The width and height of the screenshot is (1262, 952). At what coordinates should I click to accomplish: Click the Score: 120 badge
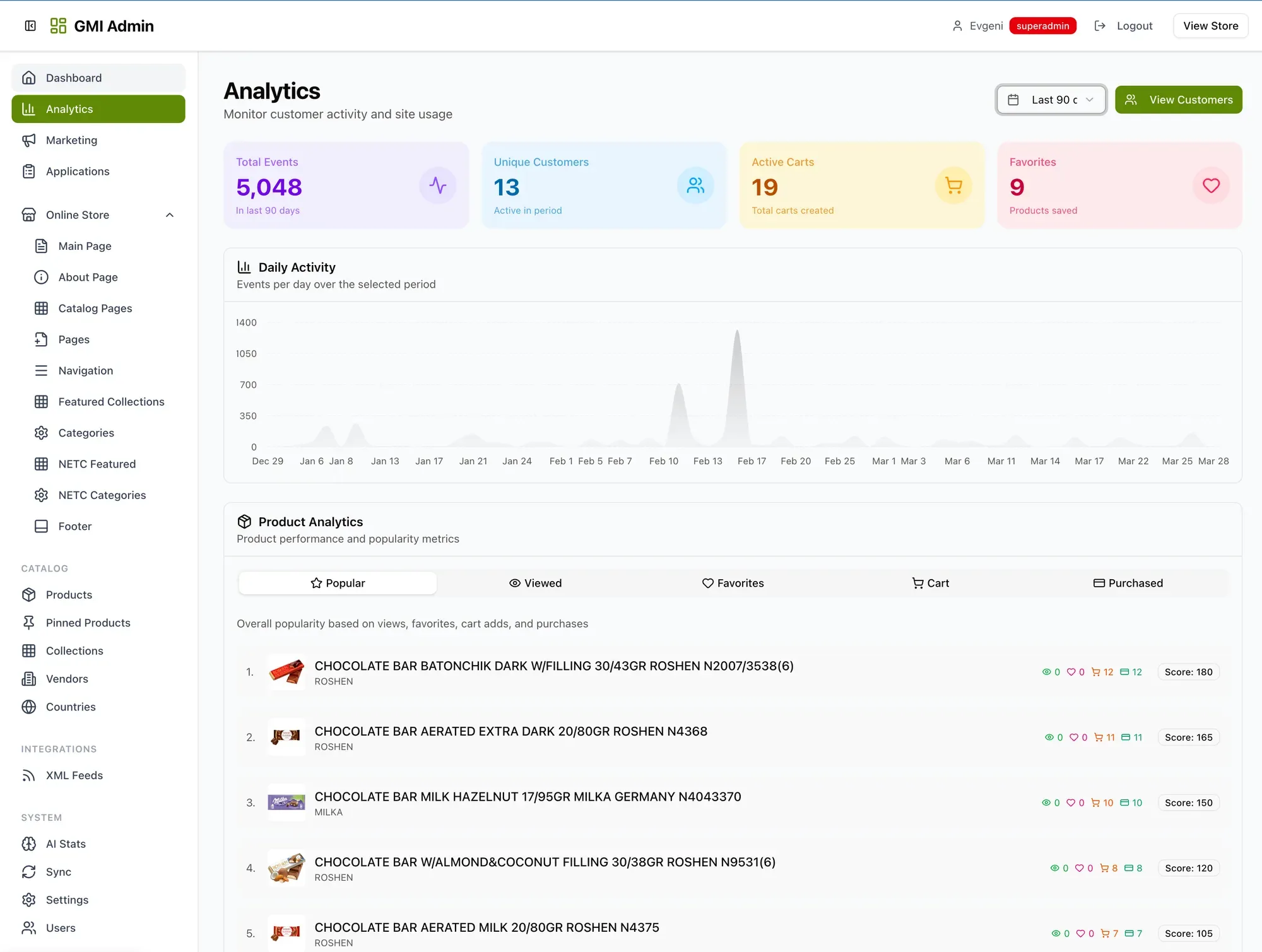coord(1189,868)
